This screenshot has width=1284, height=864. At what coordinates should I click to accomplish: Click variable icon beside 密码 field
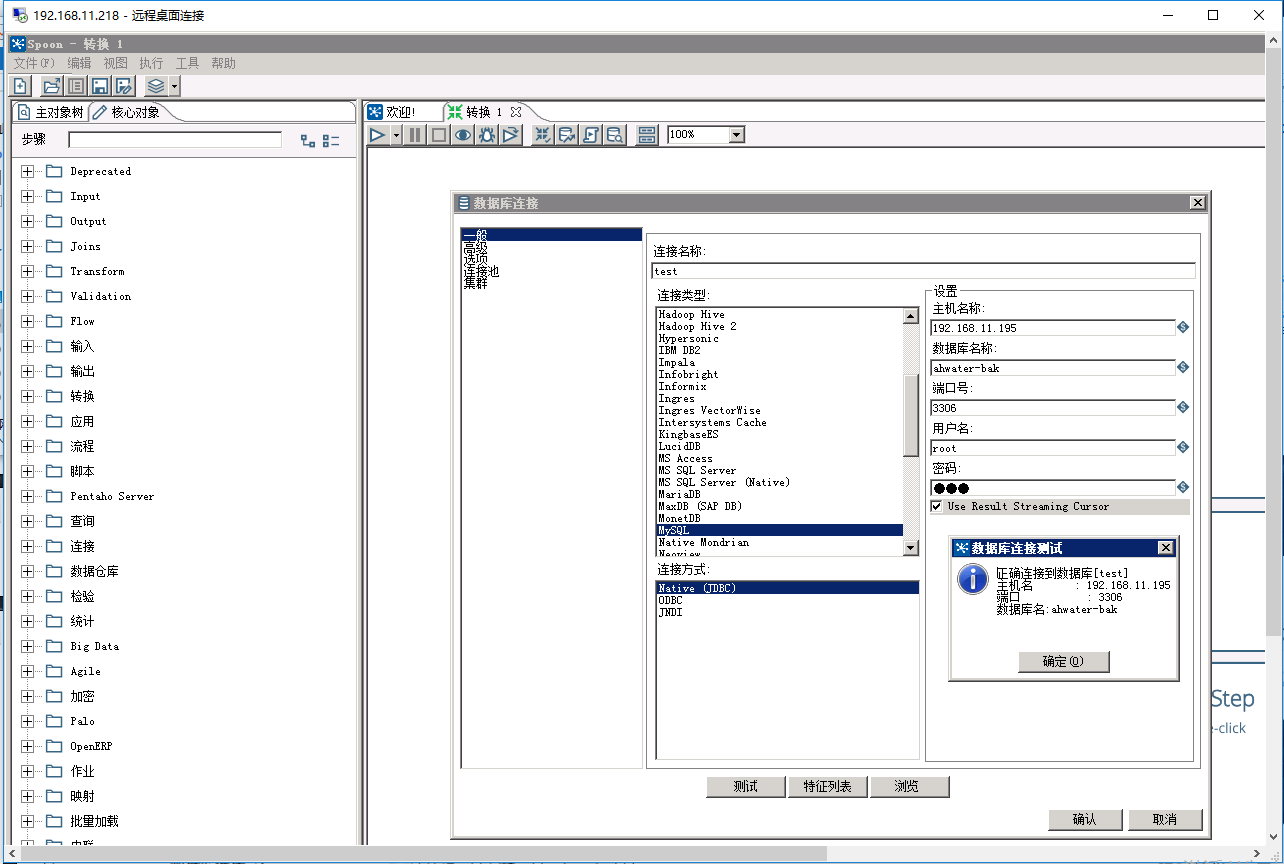[1183, 487]
